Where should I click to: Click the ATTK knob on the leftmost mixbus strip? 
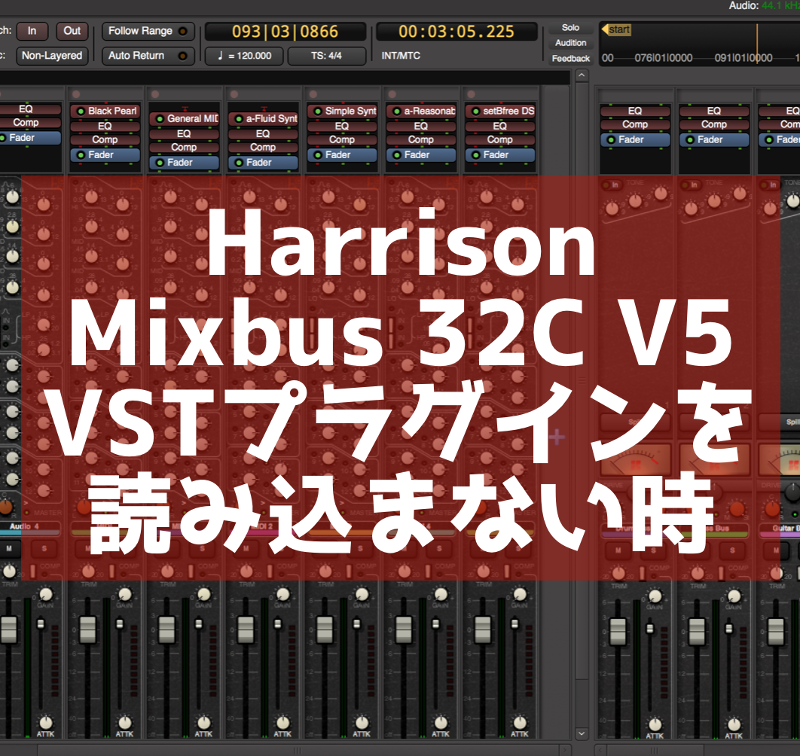point(655,724)
